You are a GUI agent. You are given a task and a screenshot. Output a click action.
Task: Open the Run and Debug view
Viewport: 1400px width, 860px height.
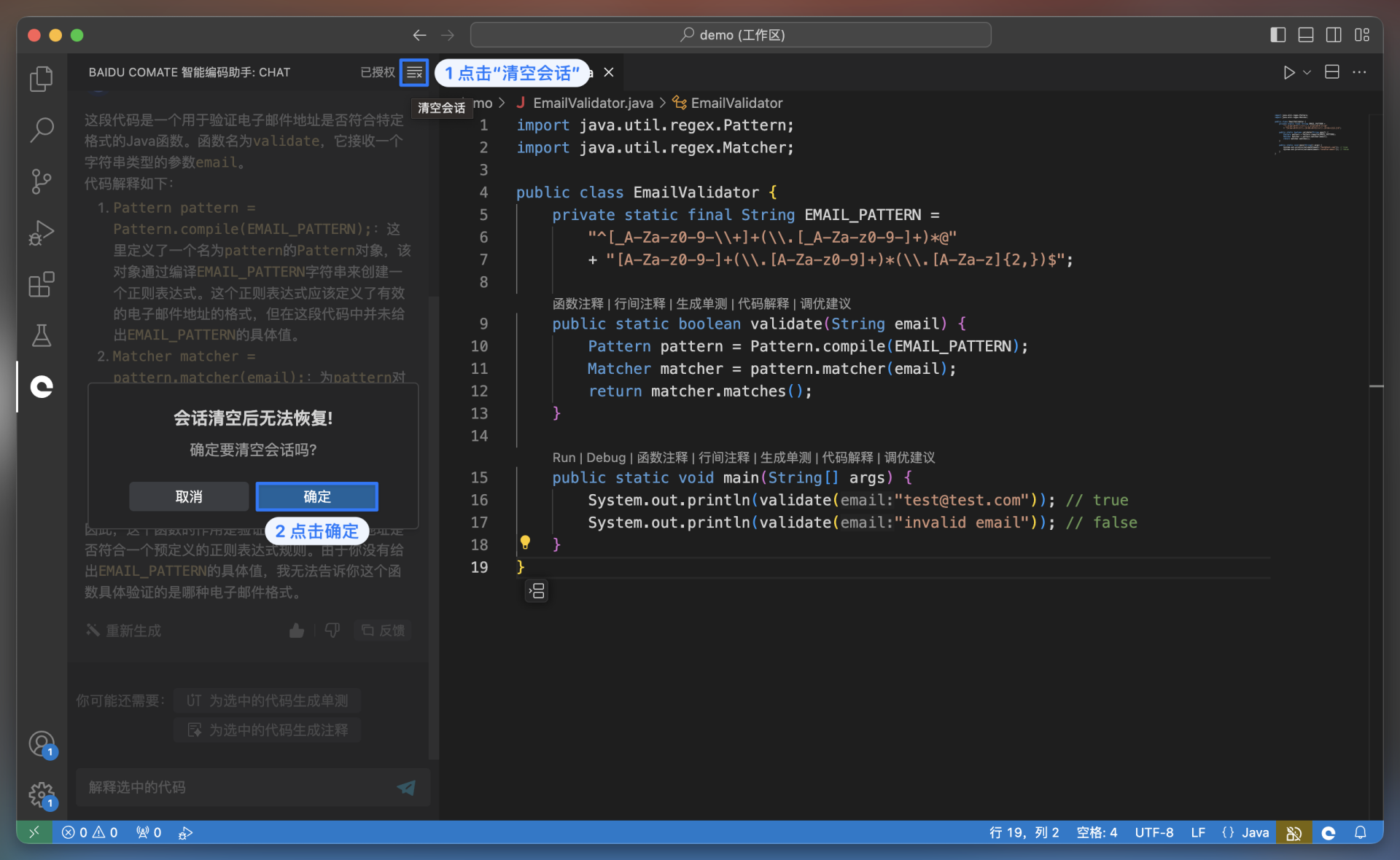[x=42, y=233]
